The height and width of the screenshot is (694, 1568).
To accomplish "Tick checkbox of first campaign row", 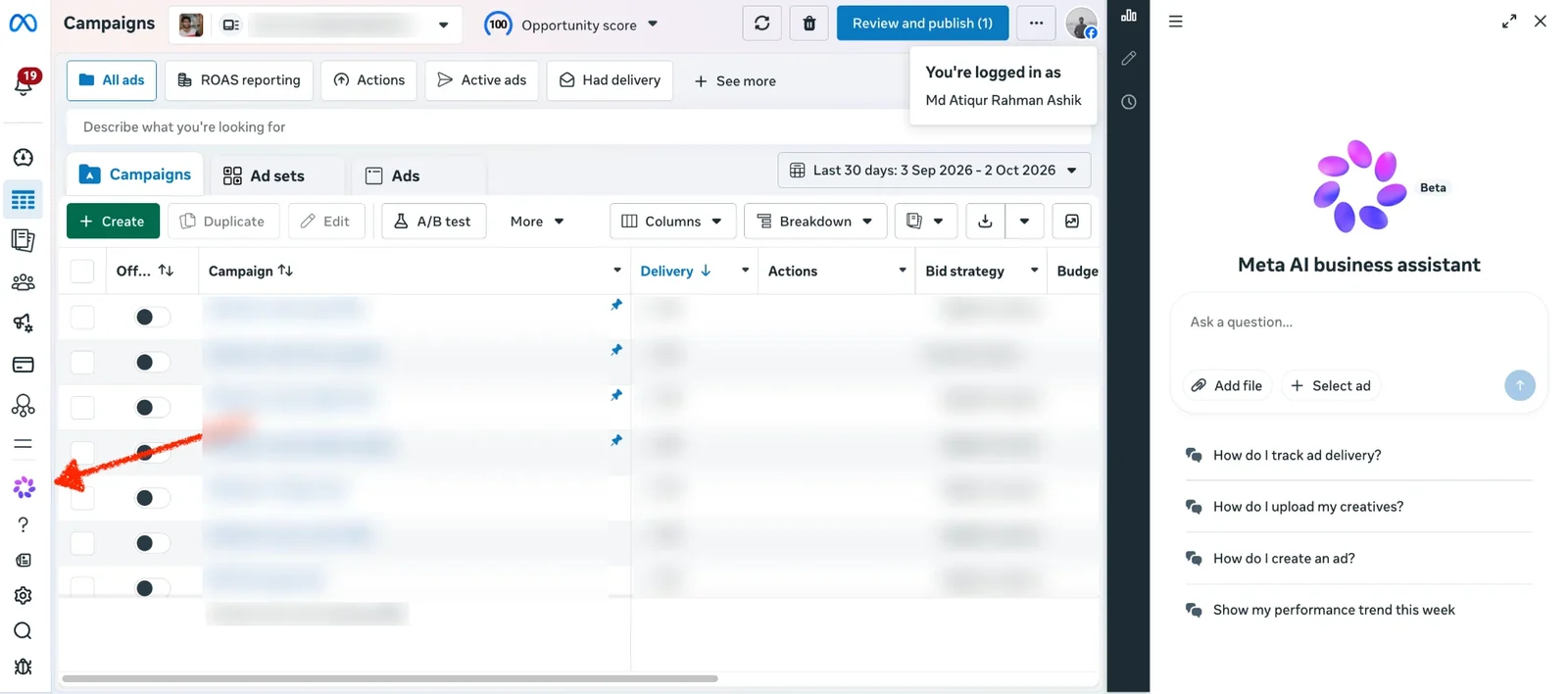I will point(82,317).
